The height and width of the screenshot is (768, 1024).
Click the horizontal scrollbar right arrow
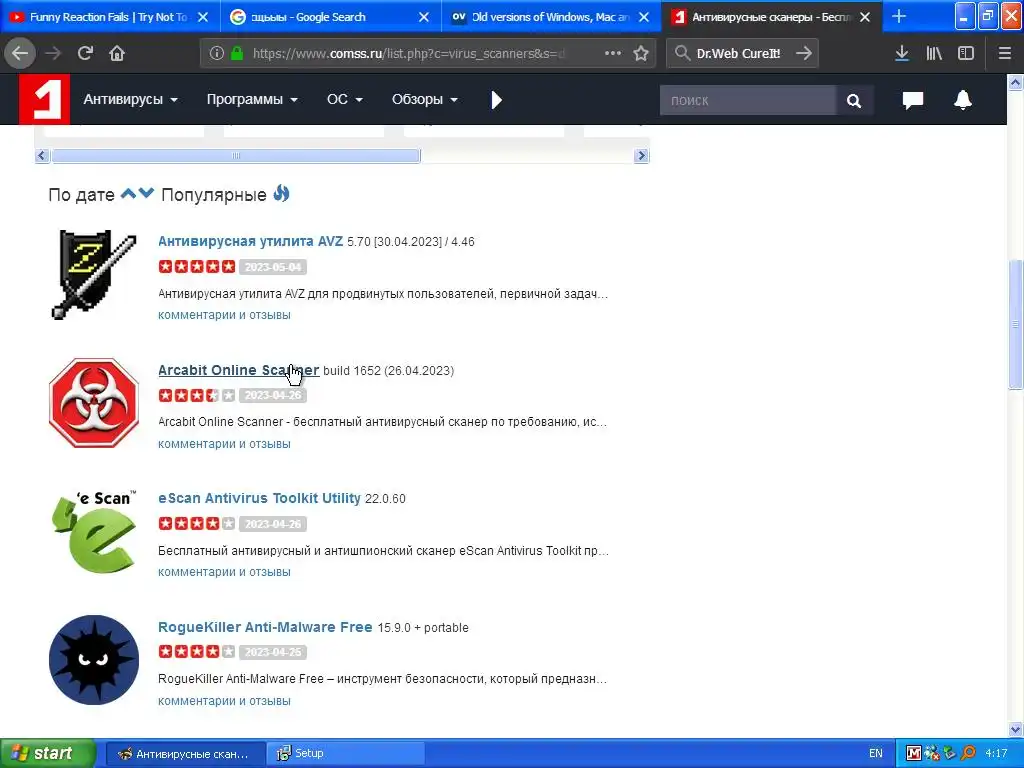point(641,155)
